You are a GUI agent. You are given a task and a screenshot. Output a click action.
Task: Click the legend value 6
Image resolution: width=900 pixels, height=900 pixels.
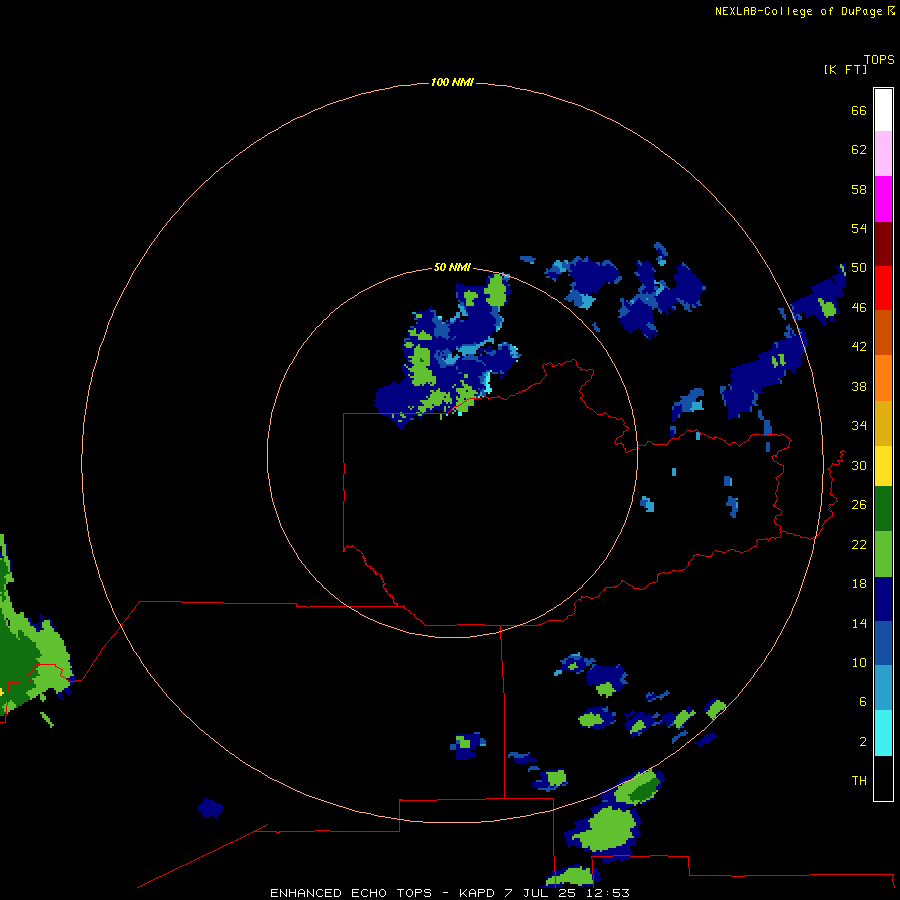point(863,702)
